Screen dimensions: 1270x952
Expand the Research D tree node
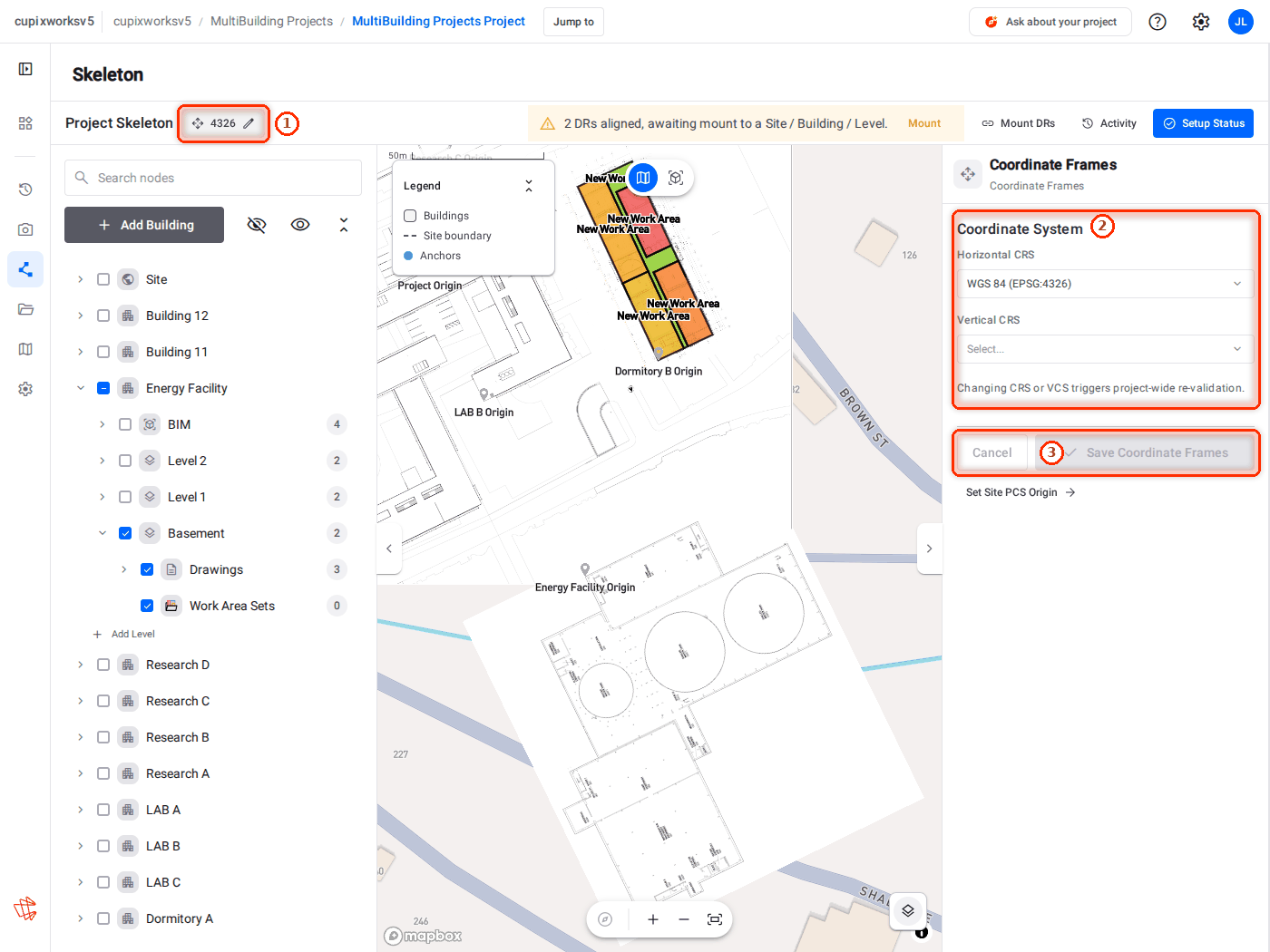(81, 665)
